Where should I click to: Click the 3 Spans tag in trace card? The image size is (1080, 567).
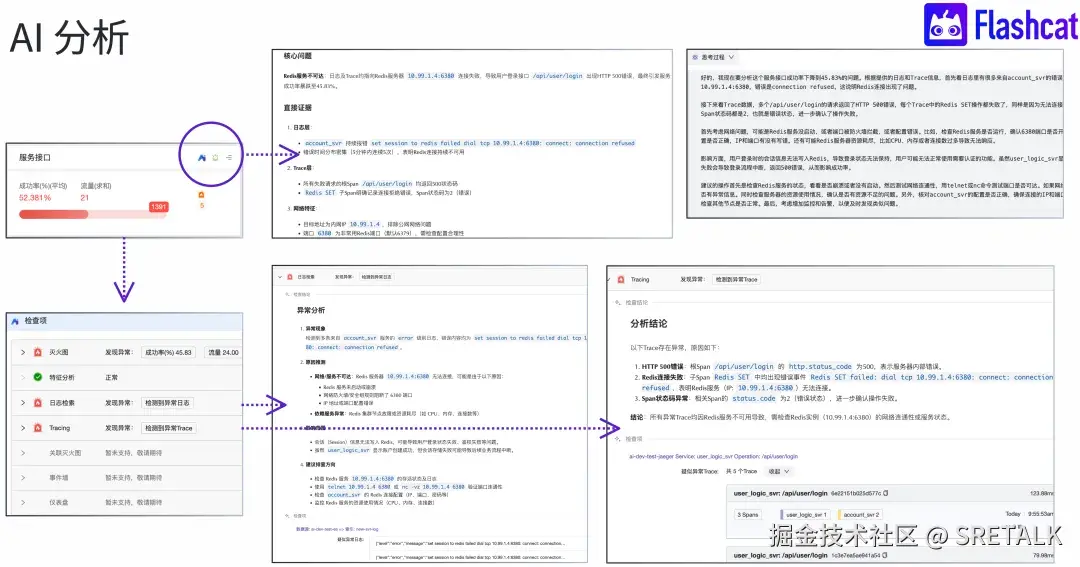pos(748,515)
